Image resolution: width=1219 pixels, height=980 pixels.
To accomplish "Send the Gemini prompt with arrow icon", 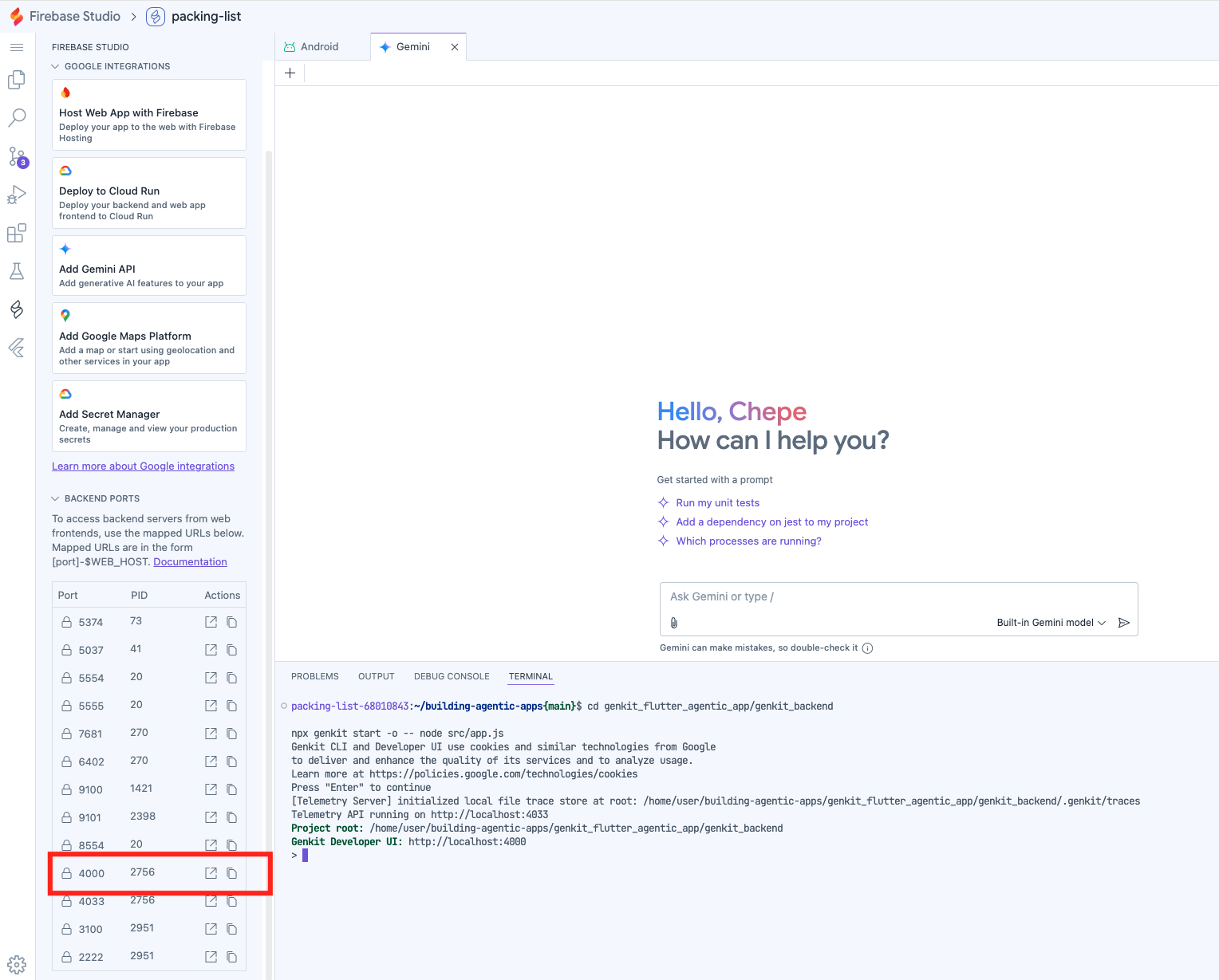I will 1124,623.
